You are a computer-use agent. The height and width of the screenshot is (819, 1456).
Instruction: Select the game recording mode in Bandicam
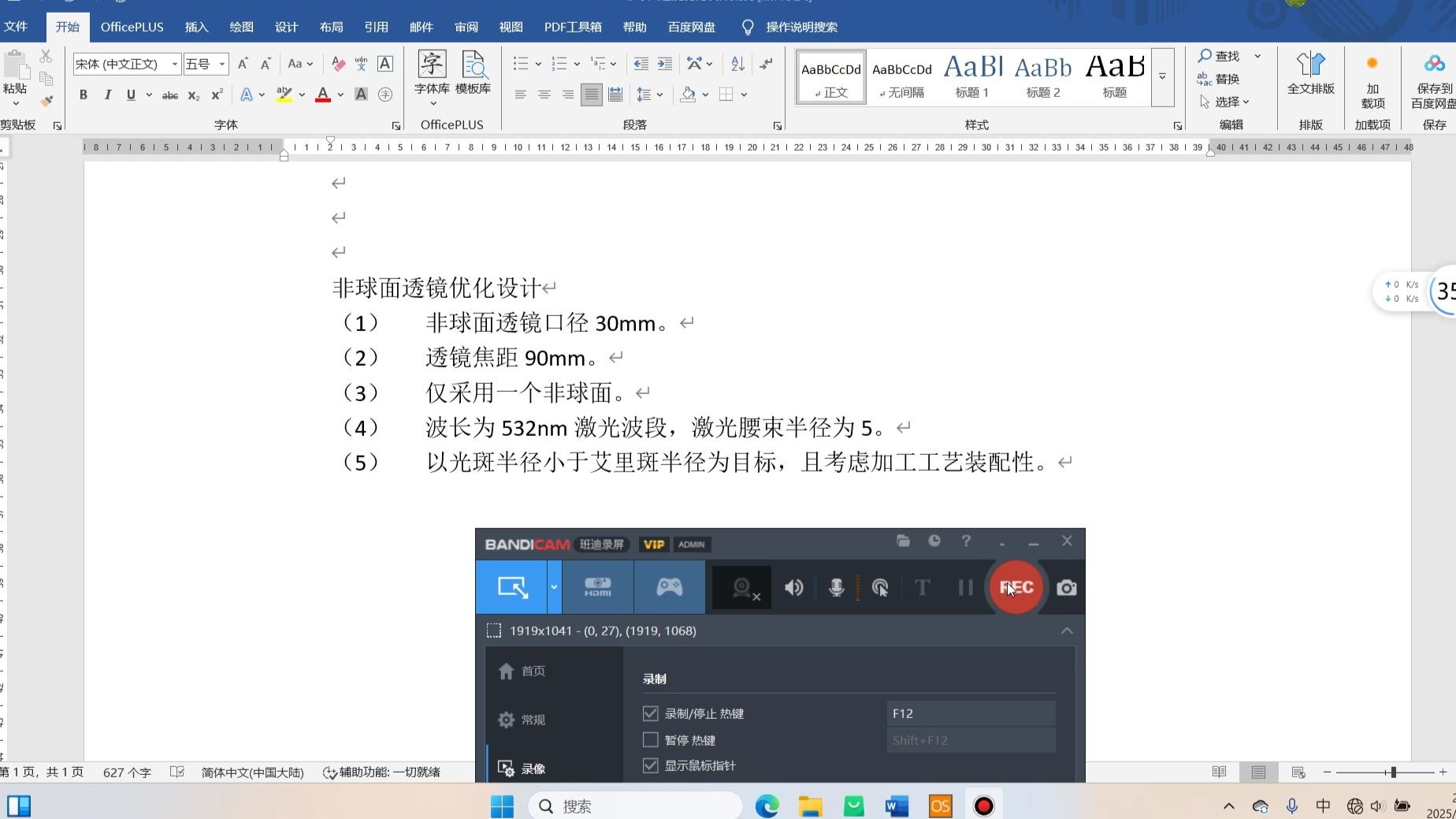(669, 586)
